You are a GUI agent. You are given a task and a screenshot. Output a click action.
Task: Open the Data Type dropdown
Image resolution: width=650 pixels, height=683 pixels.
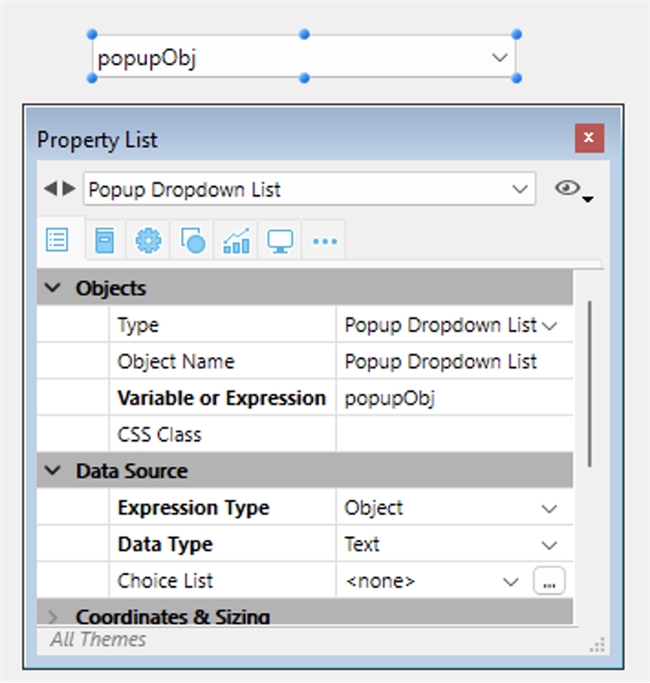pyautogui.click(x=549, y=545)
